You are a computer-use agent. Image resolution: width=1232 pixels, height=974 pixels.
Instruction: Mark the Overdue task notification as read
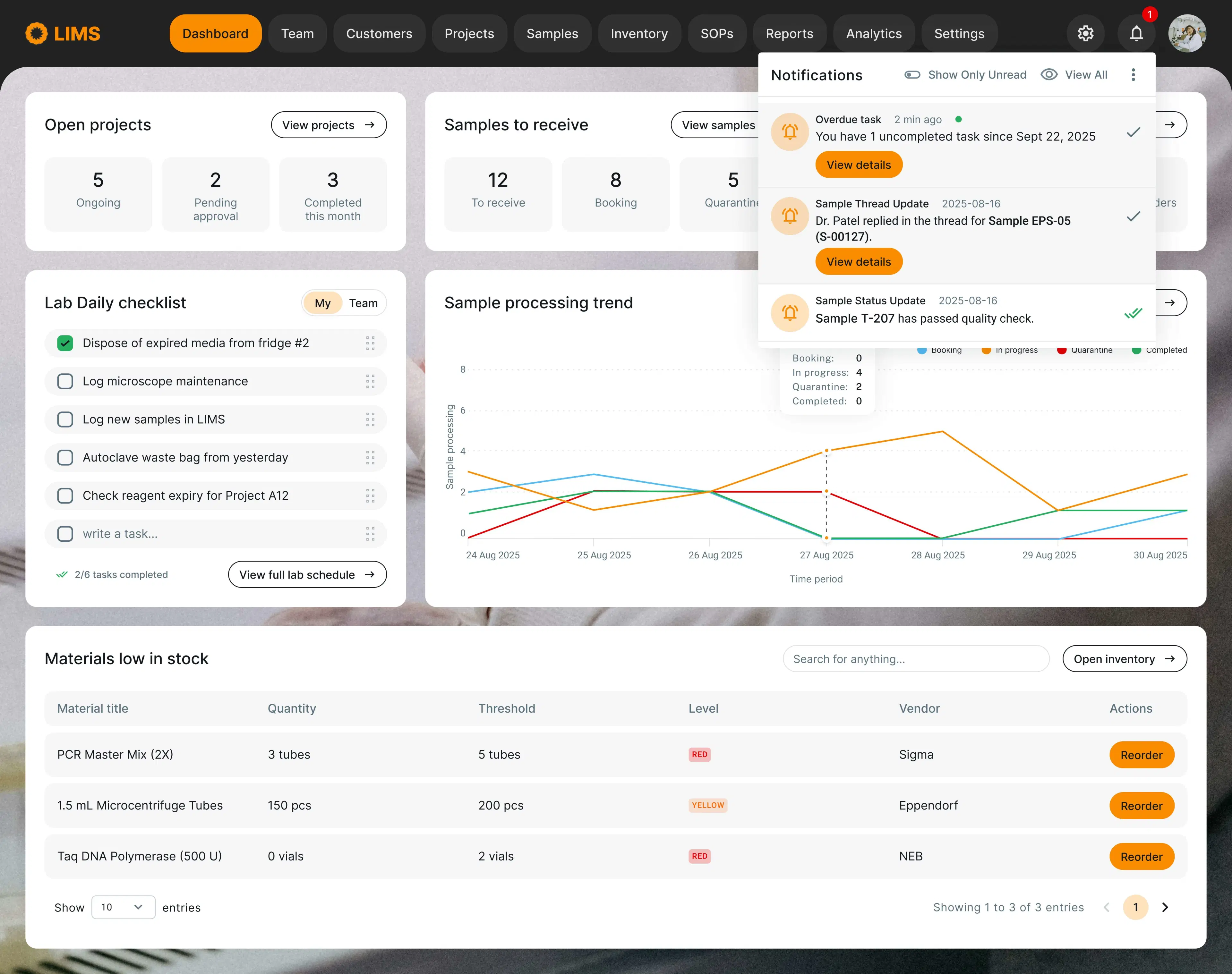pos(1133,132)
